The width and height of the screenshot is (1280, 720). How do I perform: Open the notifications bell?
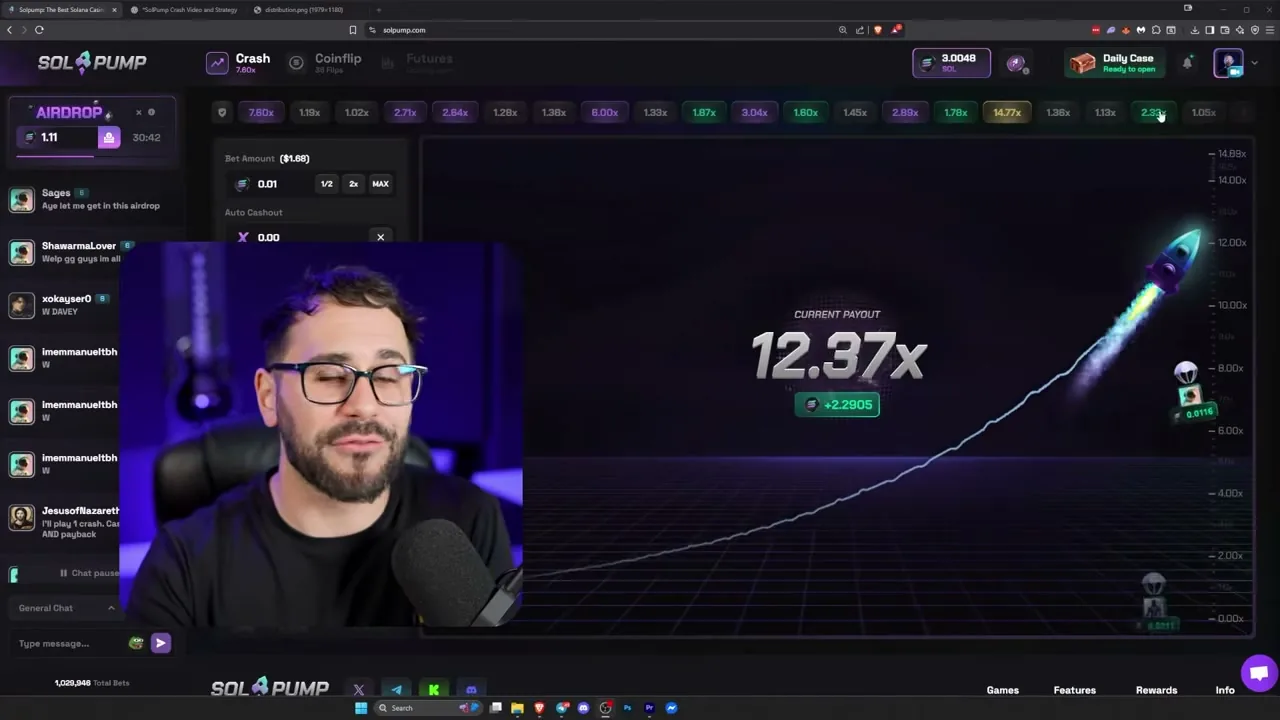[x=1187, y=62]
